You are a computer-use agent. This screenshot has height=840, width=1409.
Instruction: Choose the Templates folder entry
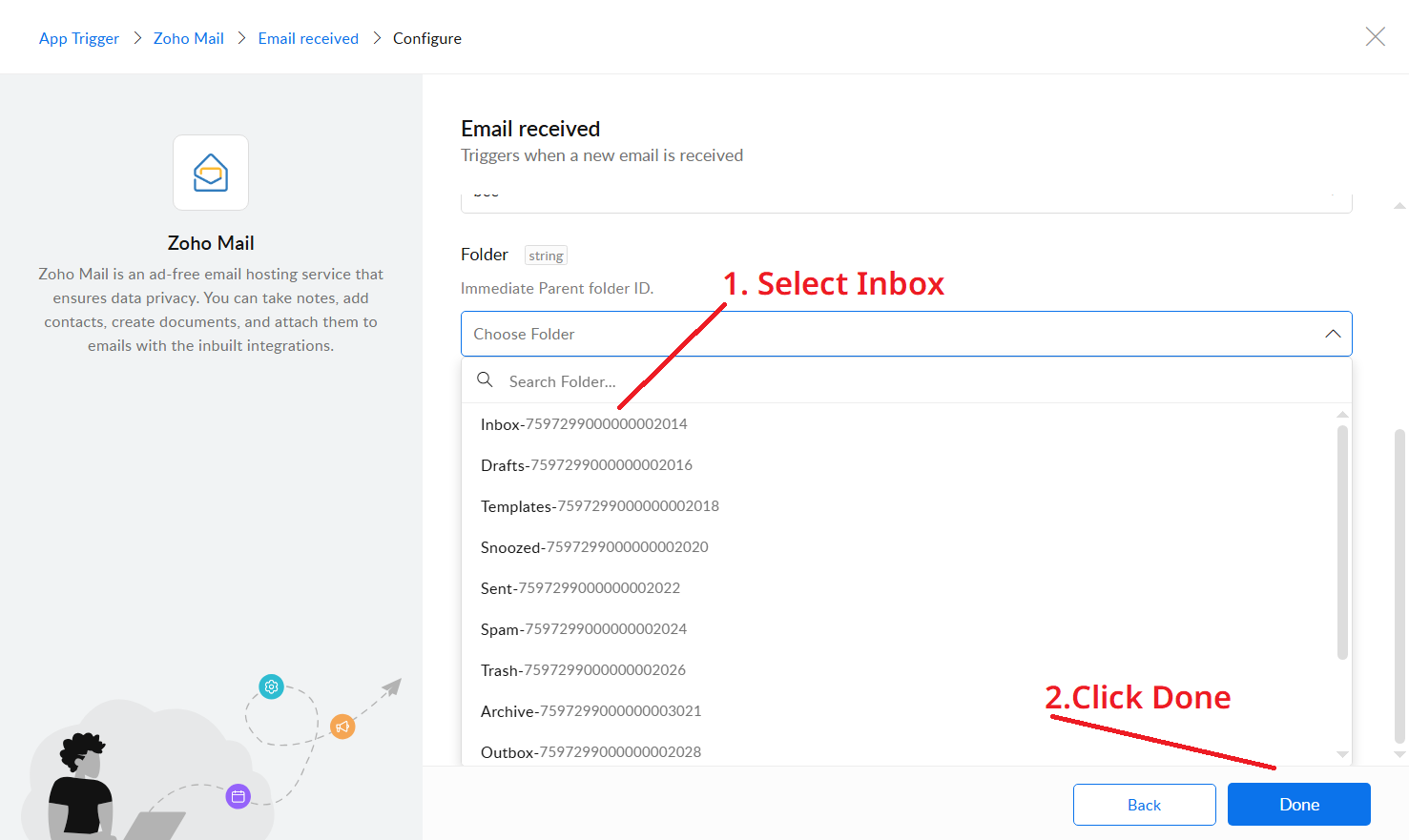(x=600, y=506)
